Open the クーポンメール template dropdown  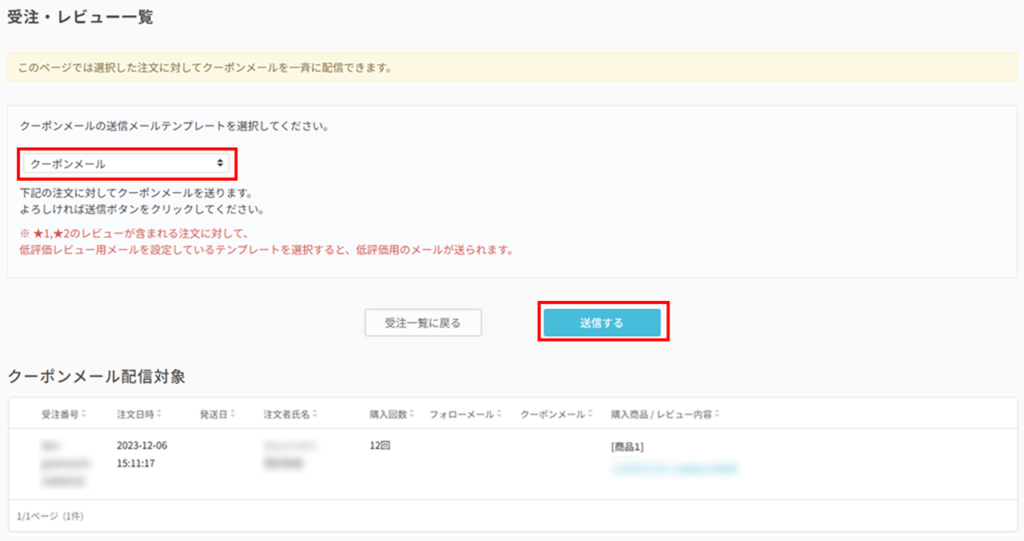click(x=126, y=163)
